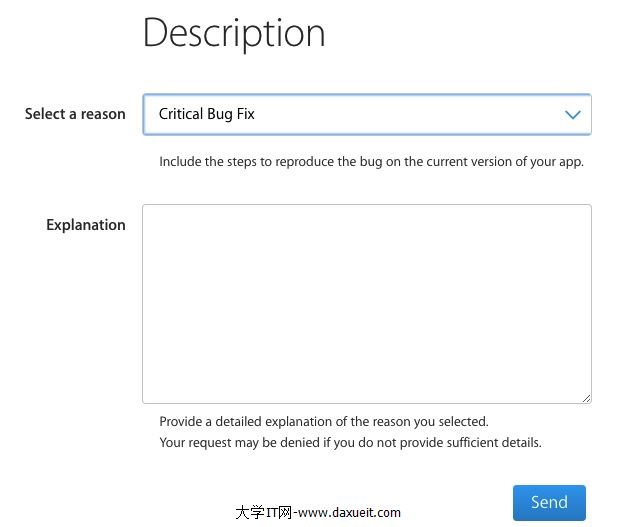Click the 'Explanation' field label
This screenshot has width=640, height=527.
86,225
